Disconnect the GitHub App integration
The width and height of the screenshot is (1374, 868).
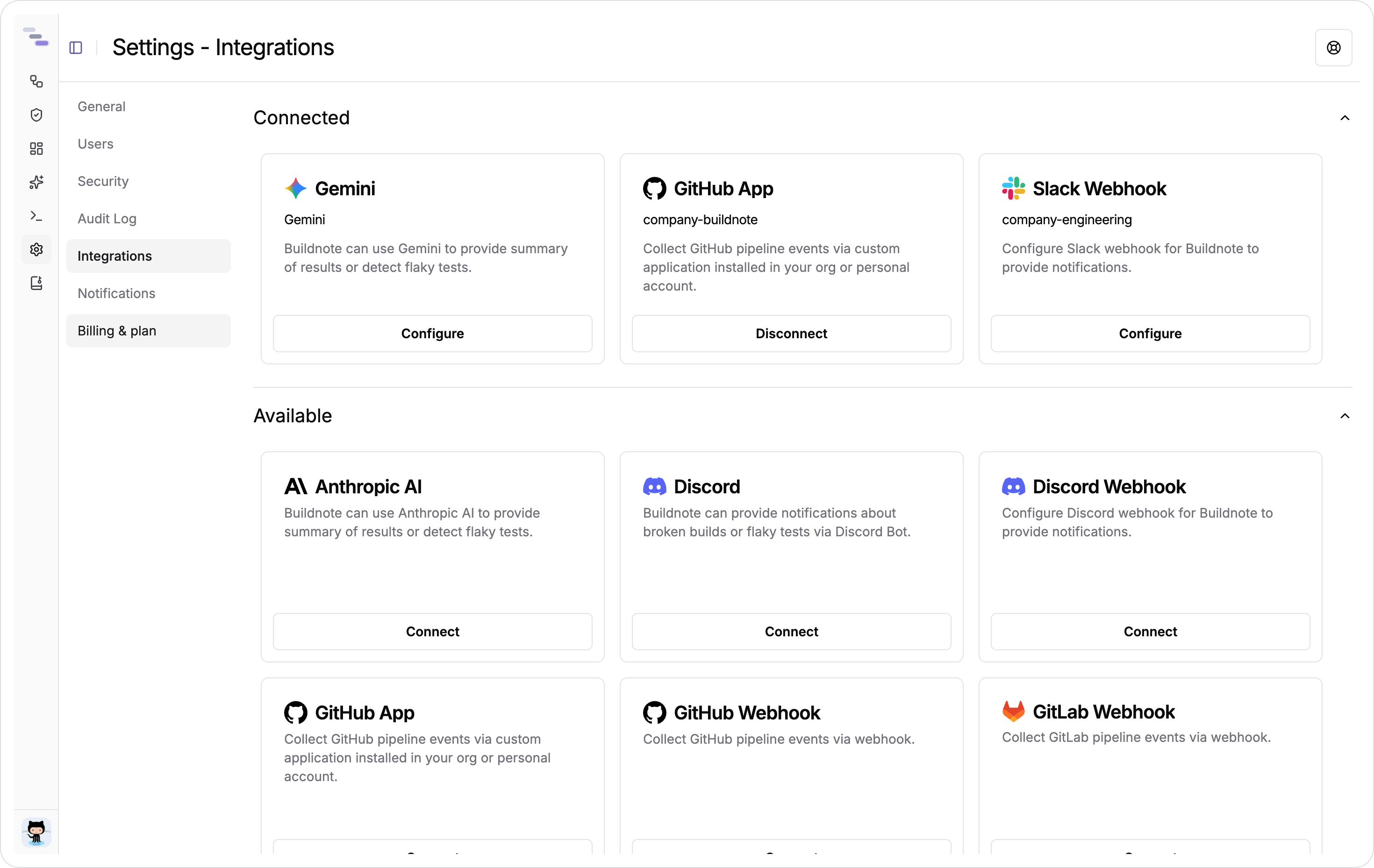[791, 334]
